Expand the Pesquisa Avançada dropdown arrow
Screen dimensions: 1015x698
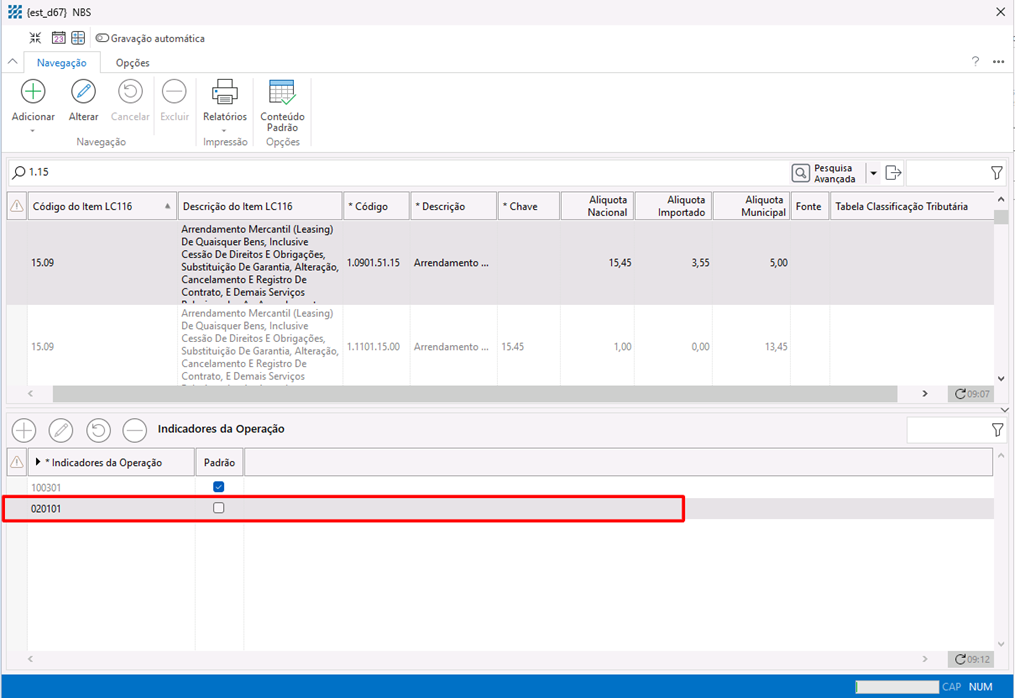point(873,173)
